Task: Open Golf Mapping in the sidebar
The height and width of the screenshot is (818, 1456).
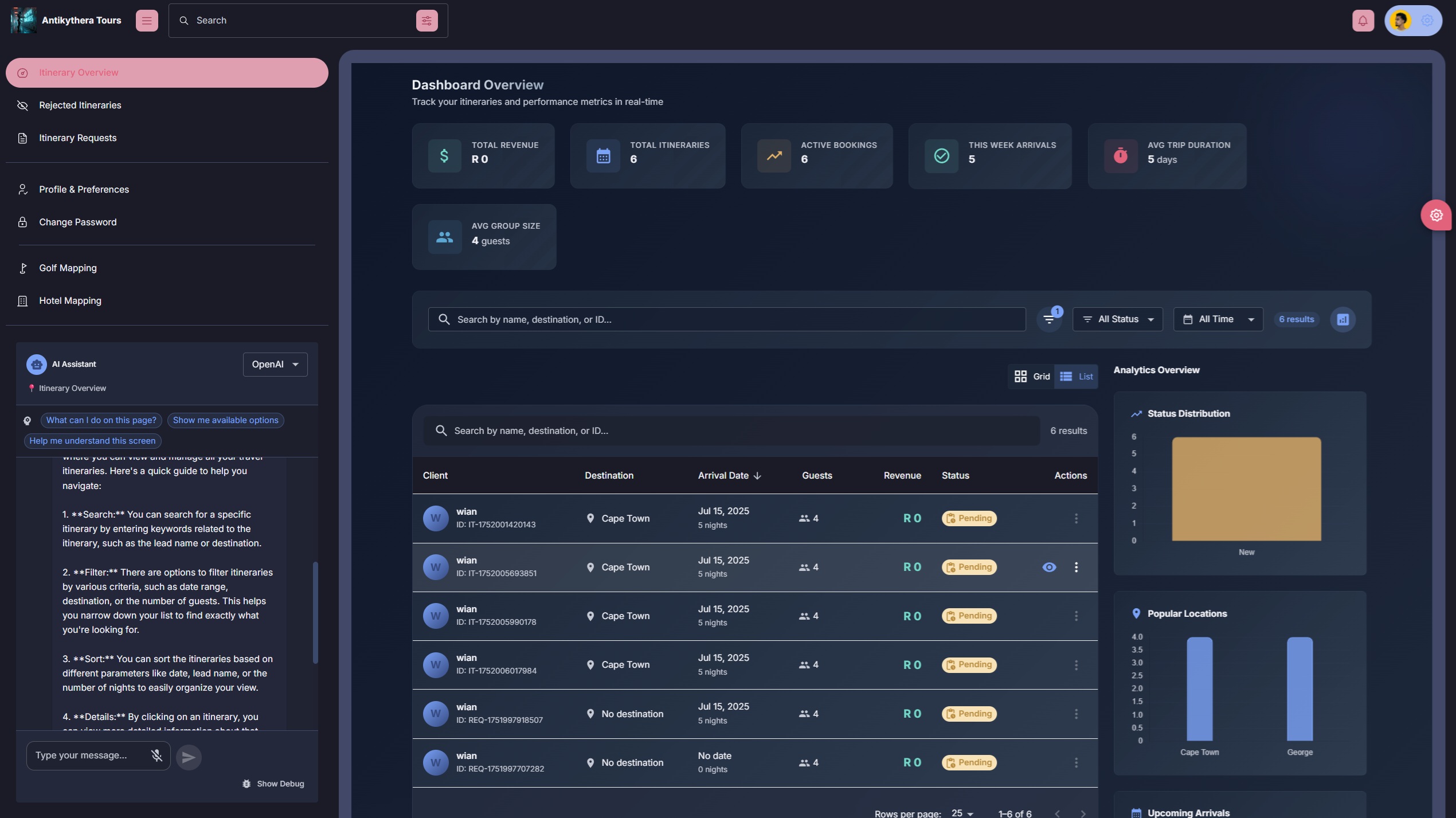Action: tap(67, 268)
